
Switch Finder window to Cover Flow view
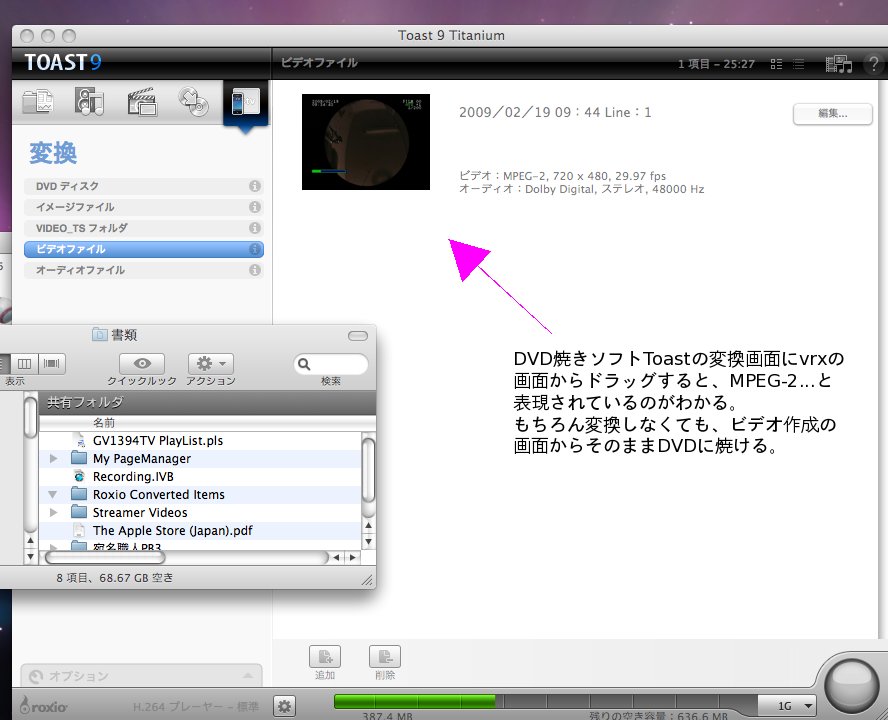point(52,364)
